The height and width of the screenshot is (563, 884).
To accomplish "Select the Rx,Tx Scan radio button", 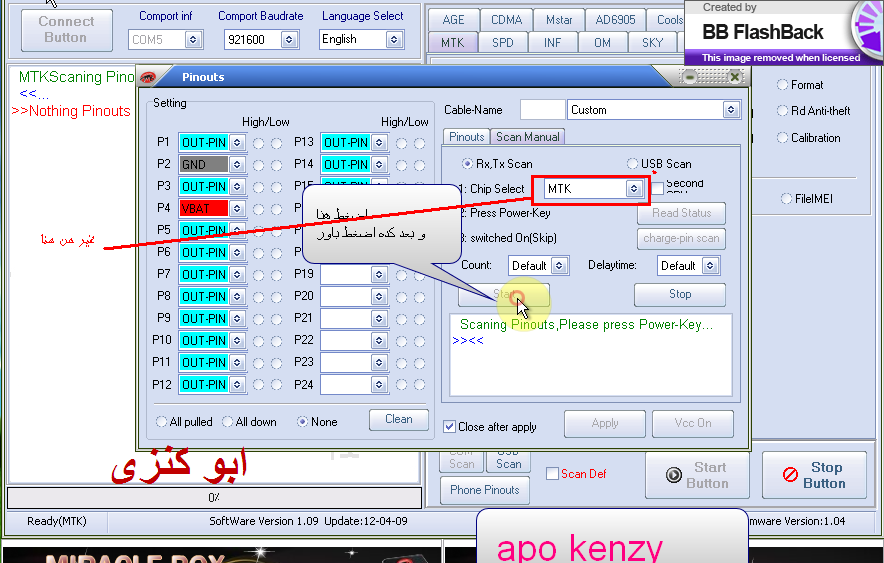I will pyautogui.click(x=467, y=164).
